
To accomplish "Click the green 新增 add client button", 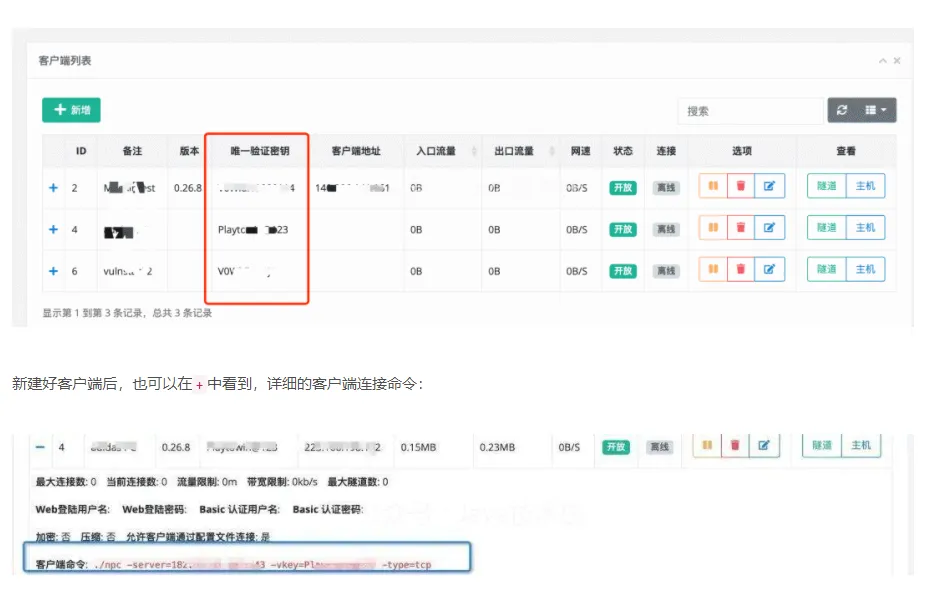I will coord(71,110).
